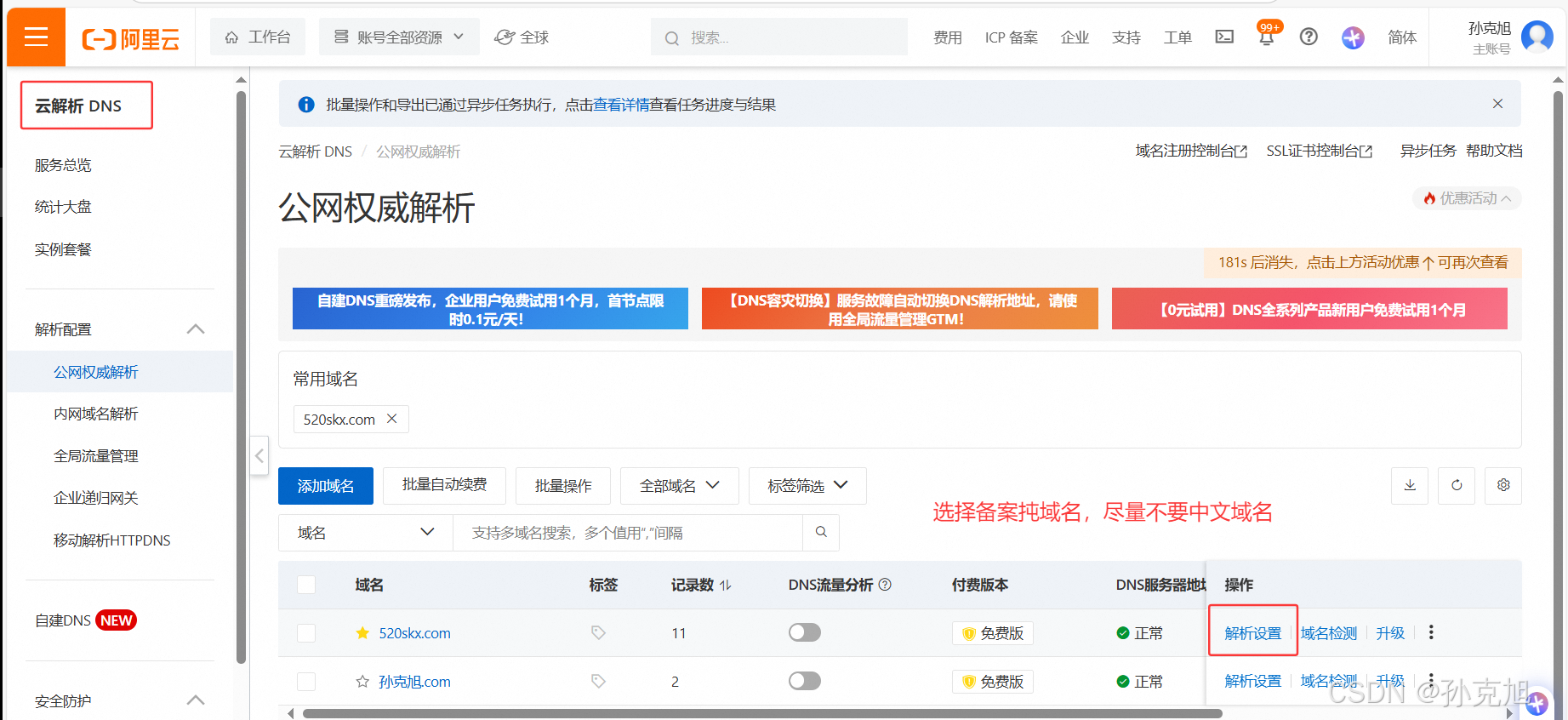The height and width of the screenshot is (720, 1568).
Task: Click the star icon beside 孙克旭.com
Action: point(362,681)
